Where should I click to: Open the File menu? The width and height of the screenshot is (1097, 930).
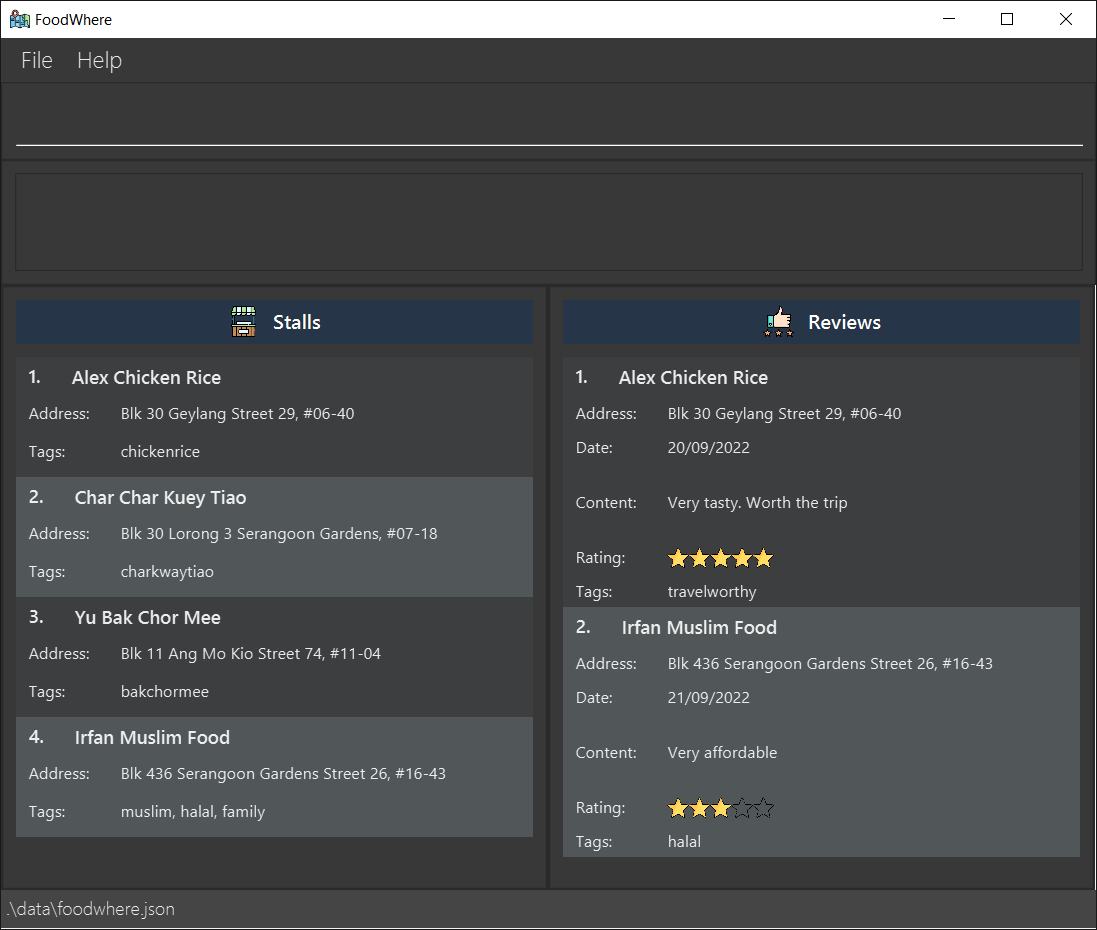(36, 60)
